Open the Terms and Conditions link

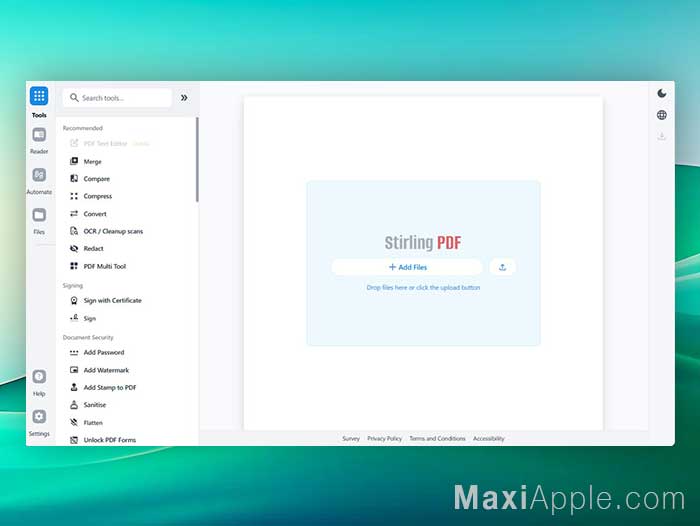pos(437,438)
